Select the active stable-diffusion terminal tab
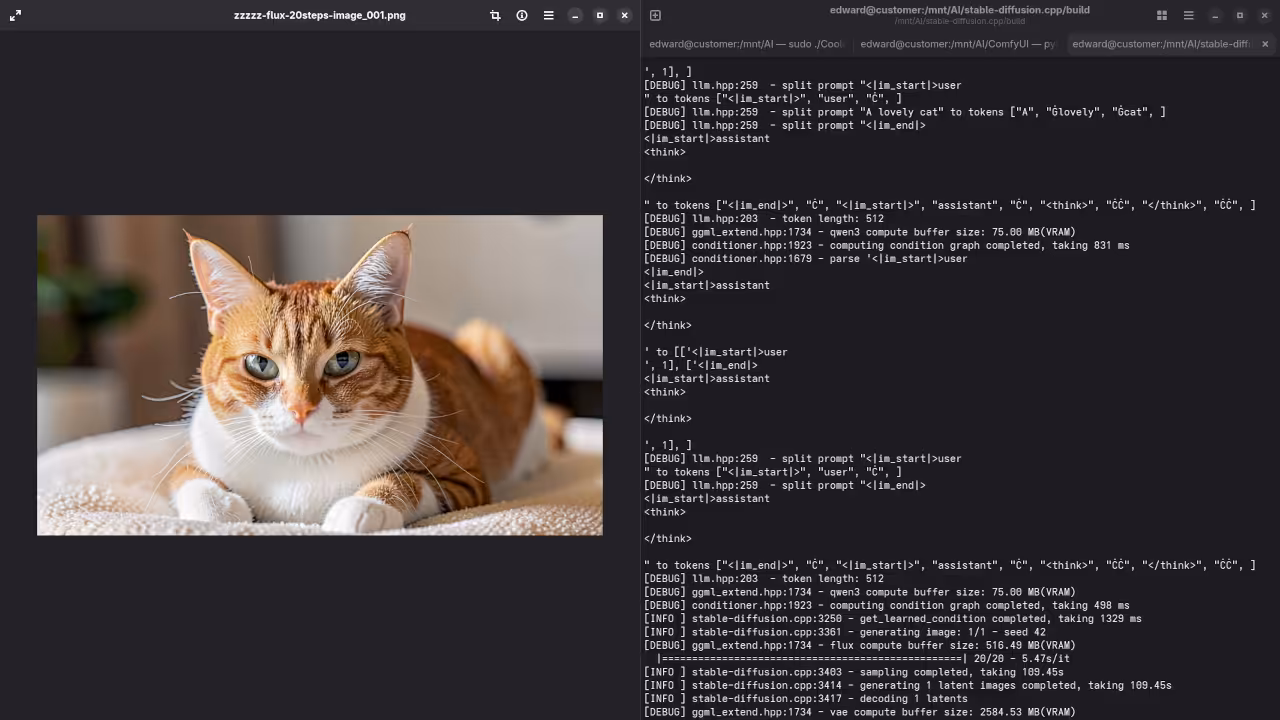 point(1160,44)
